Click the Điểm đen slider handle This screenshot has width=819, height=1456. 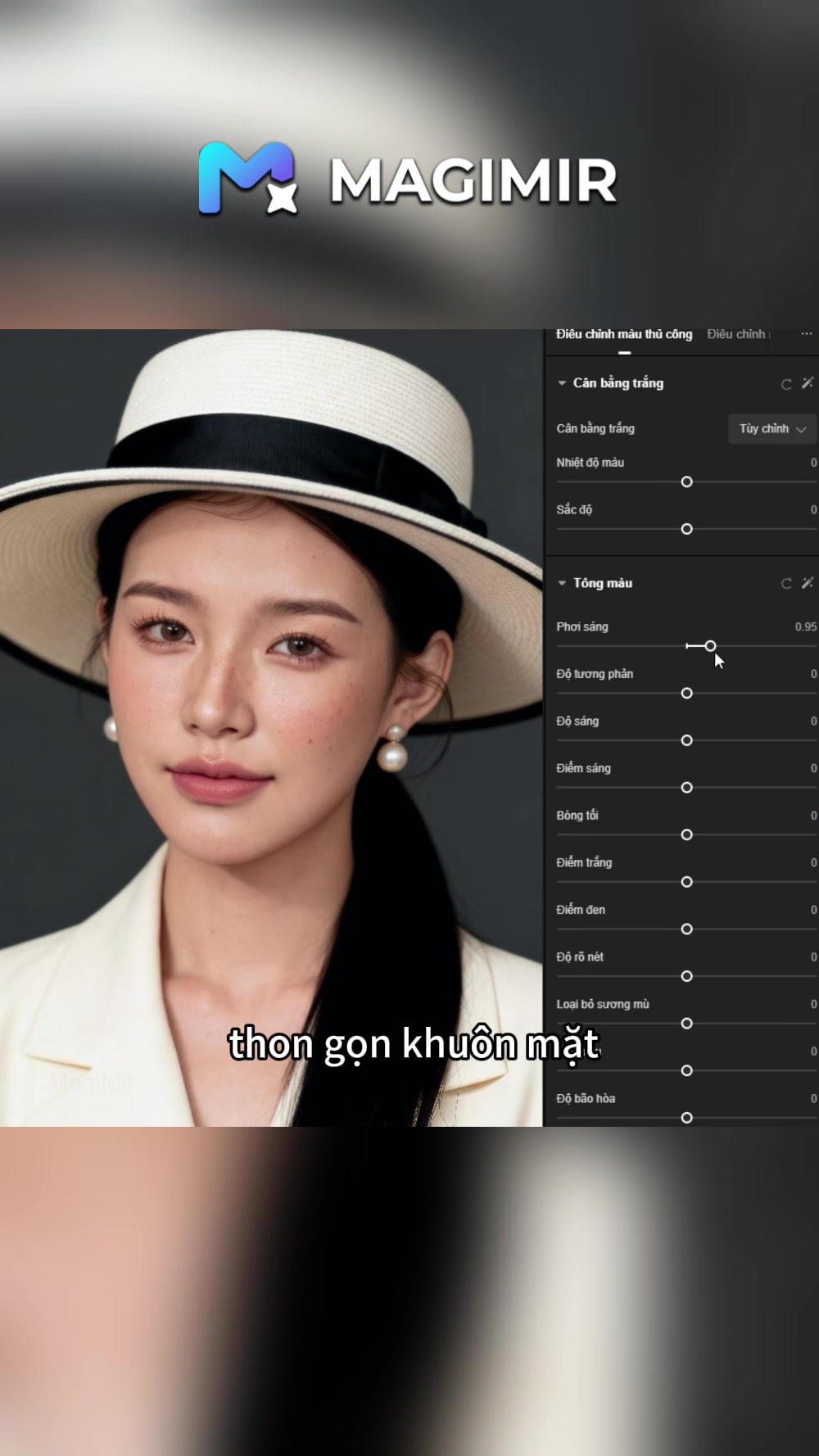[x=687, y=929]
